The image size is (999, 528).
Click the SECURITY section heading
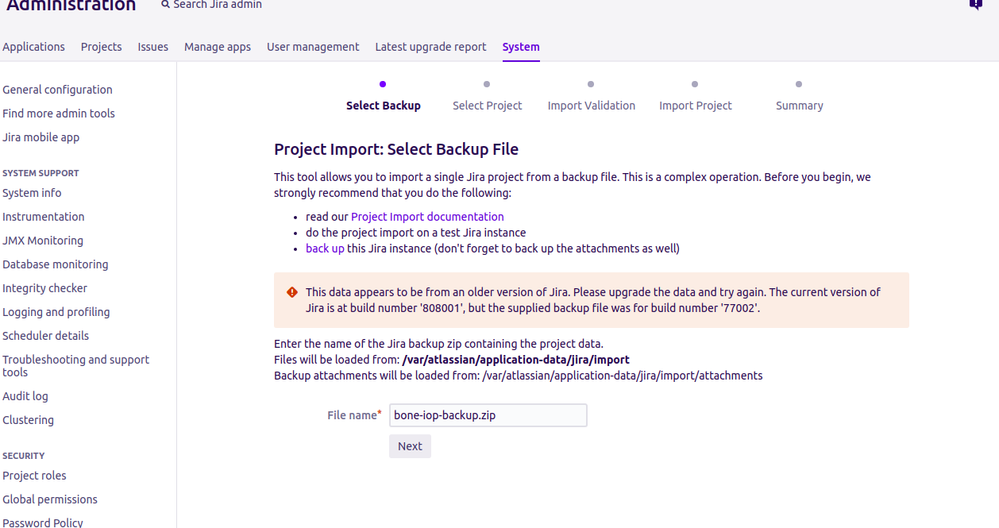click(x=24, y=456)
